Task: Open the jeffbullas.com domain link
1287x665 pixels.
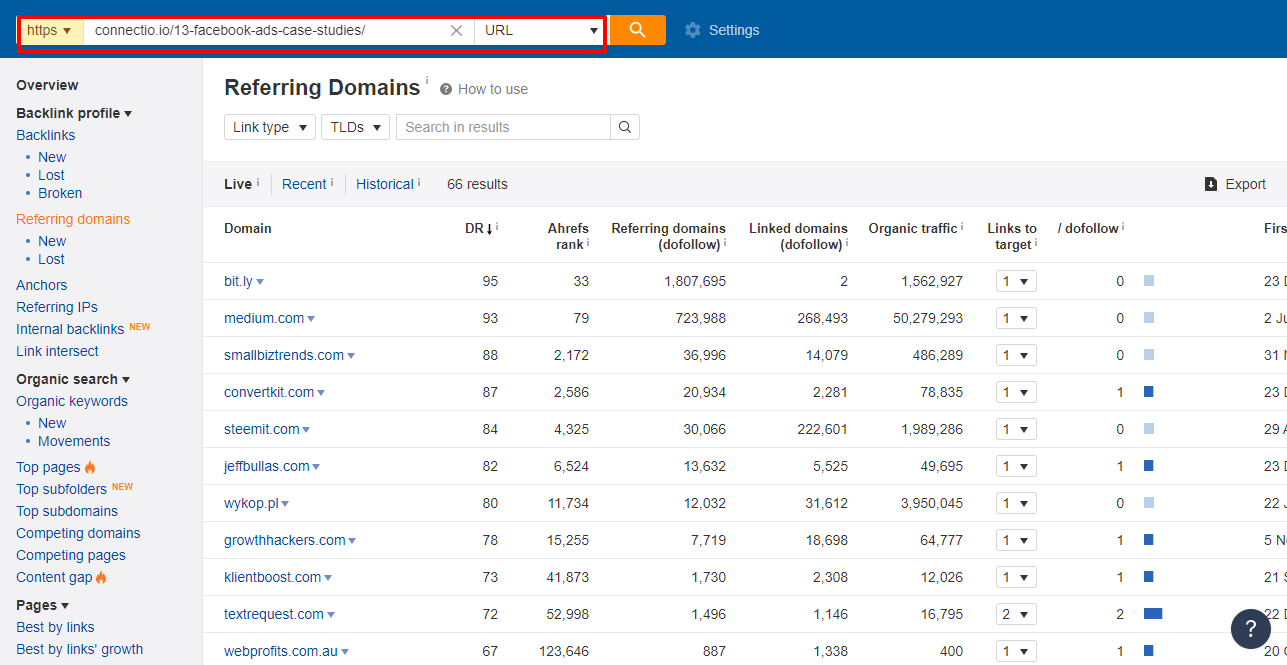Action: 267,466
